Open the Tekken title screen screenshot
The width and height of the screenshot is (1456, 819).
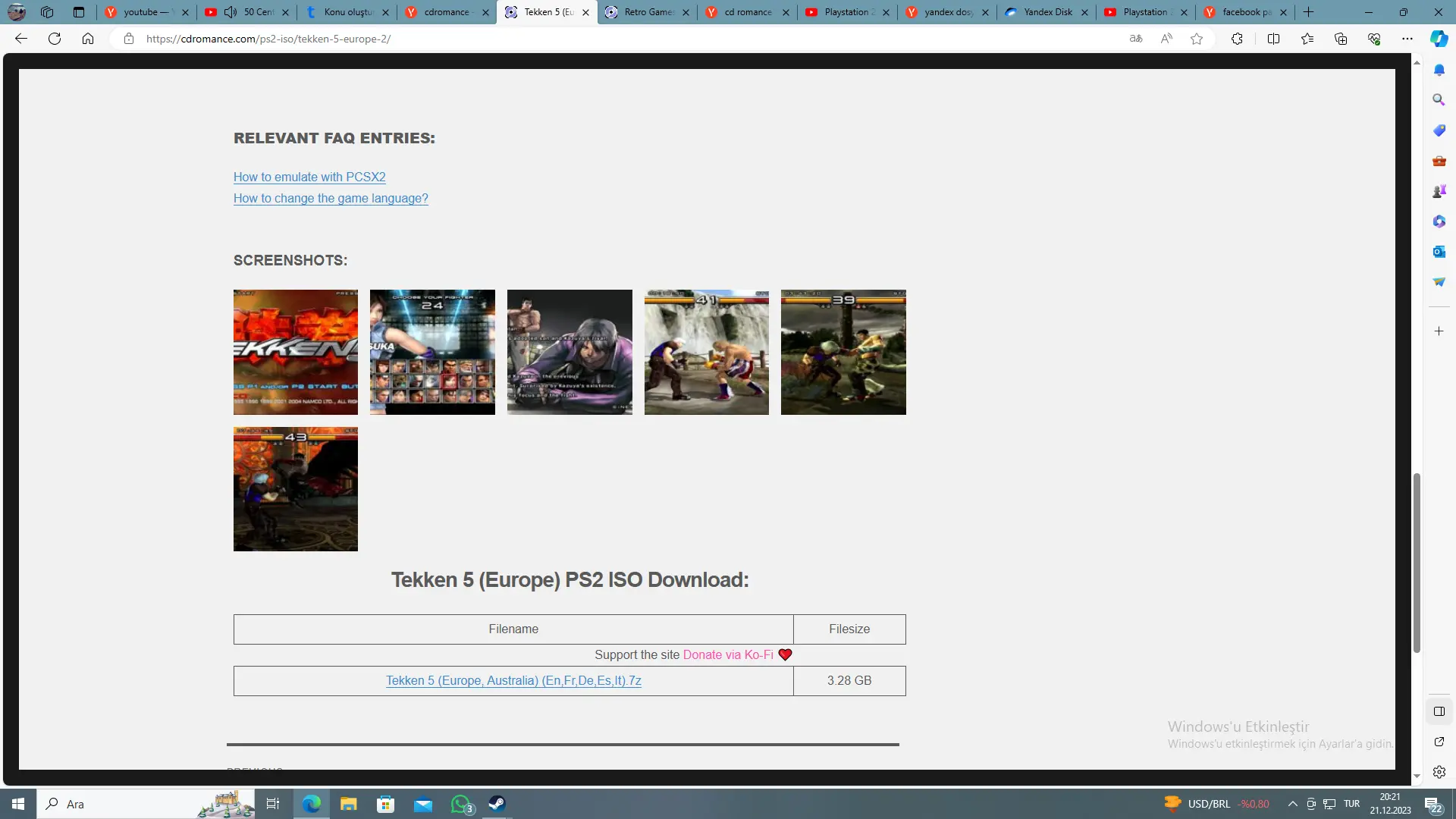(x=296, y=352)
